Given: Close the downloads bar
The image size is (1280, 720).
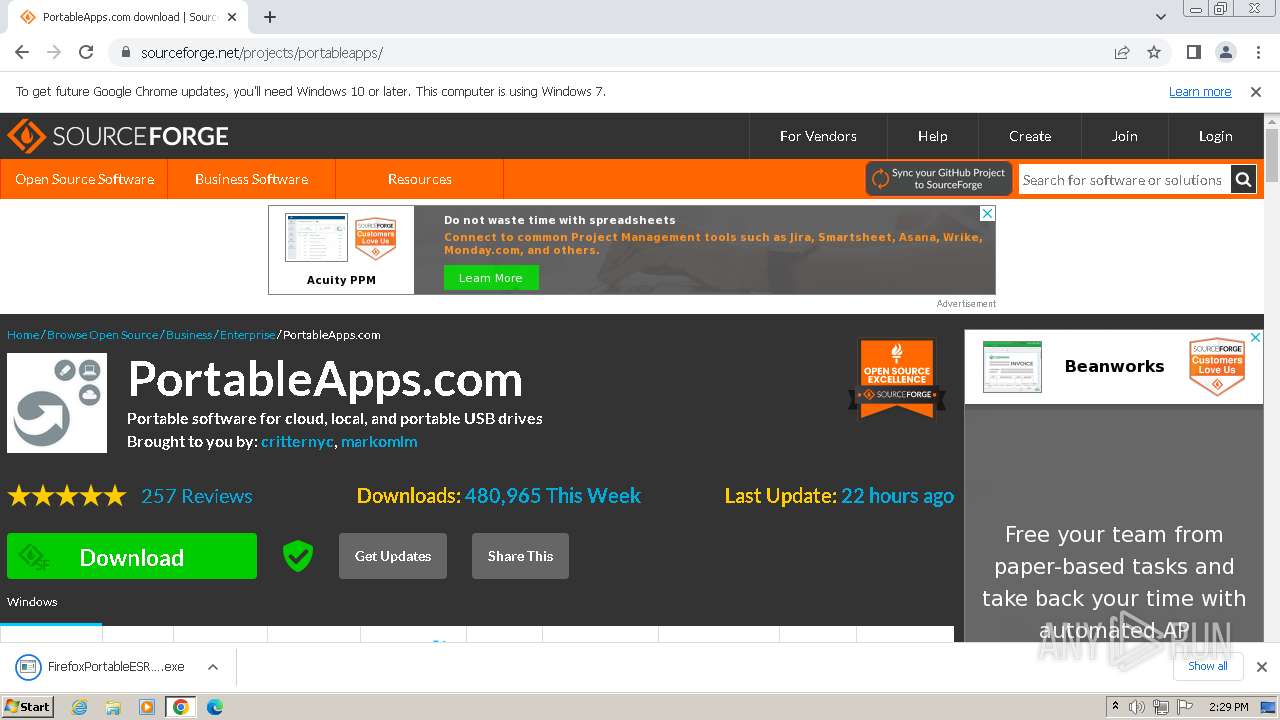Looking at the screenshot, I should (1261, 667).
